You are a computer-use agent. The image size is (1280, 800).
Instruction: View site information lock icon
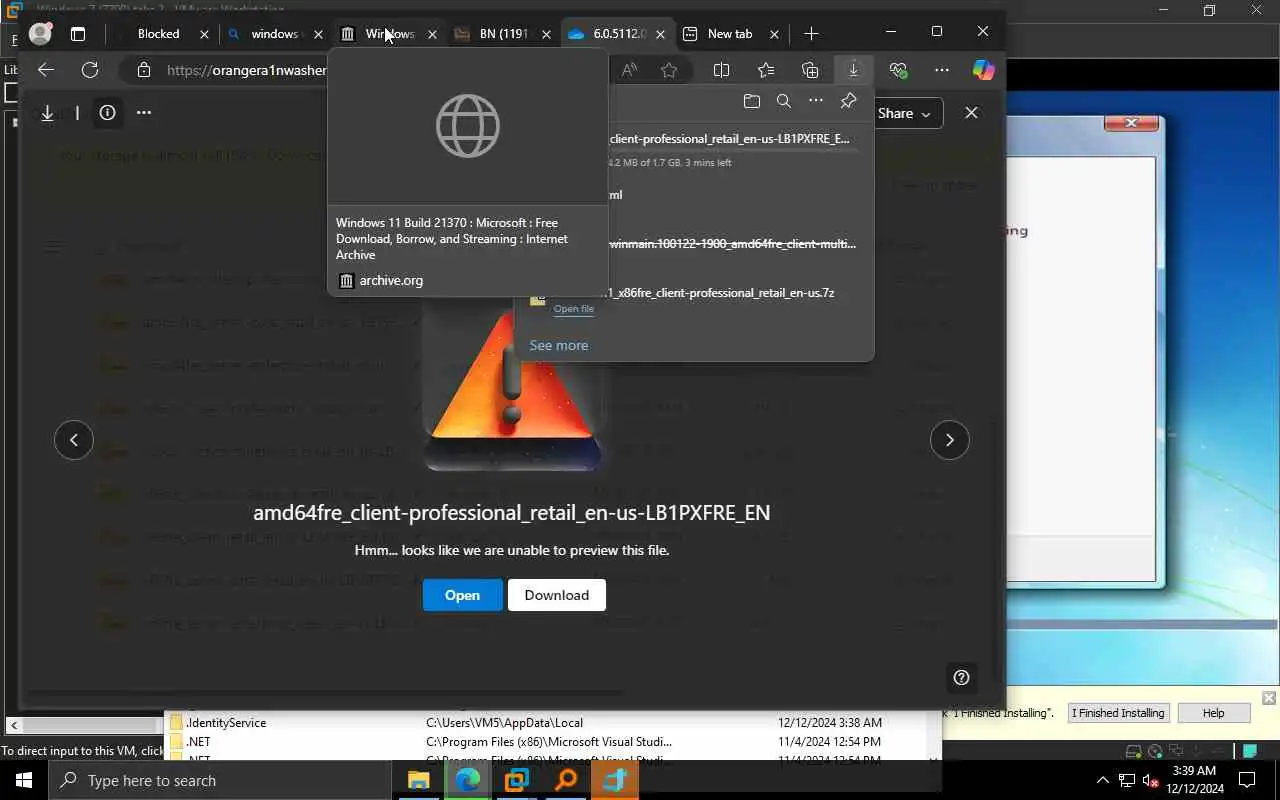[x=144, y=70]
